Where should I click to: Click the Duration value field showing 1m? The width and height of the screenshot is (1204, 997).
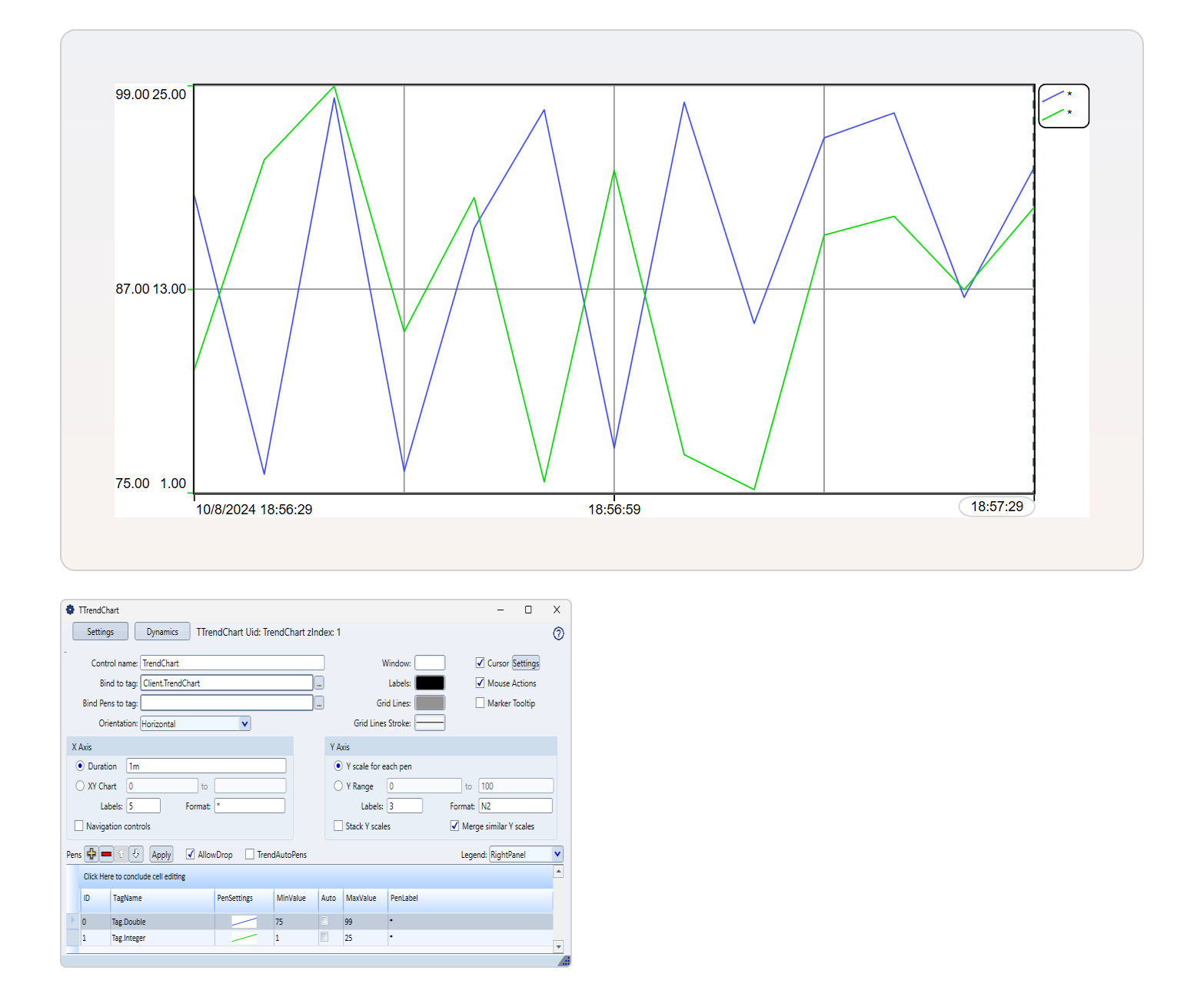(206, 766)
